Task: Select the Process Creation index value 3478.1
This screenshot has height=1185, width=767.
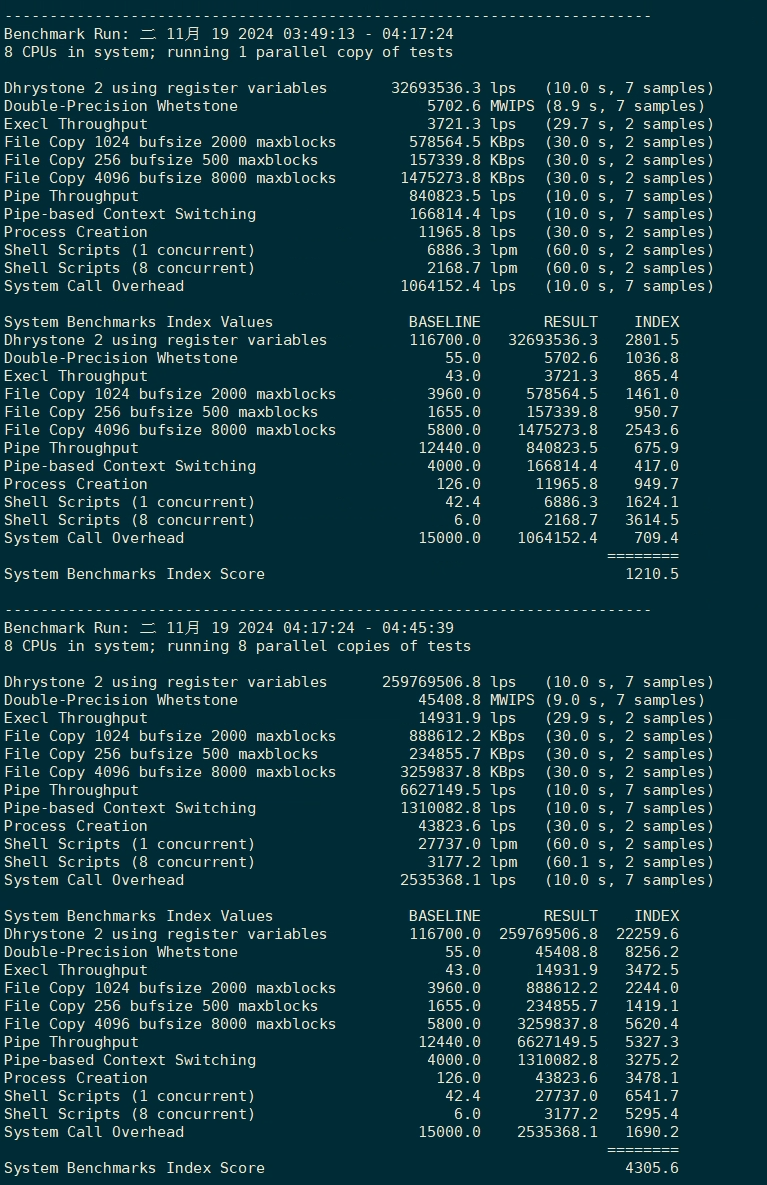Action: tap(652, 1078)
